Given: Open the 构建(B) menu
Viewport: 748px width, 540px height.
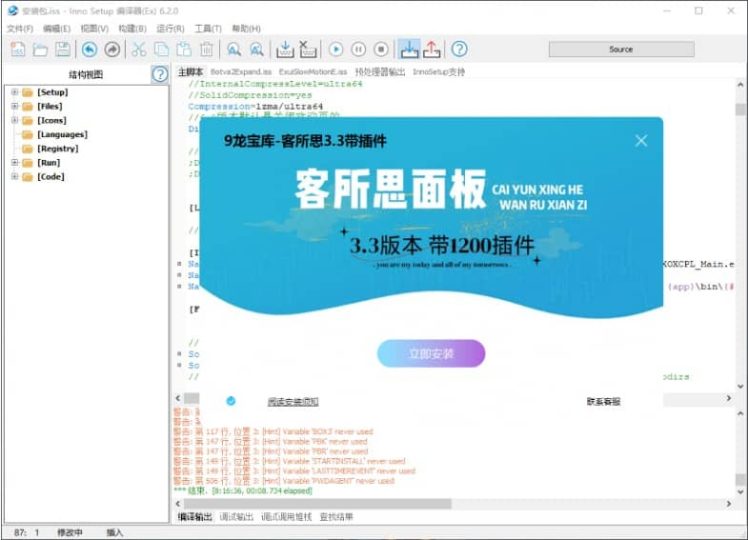Looking at the screenshot, I should 132,29.
